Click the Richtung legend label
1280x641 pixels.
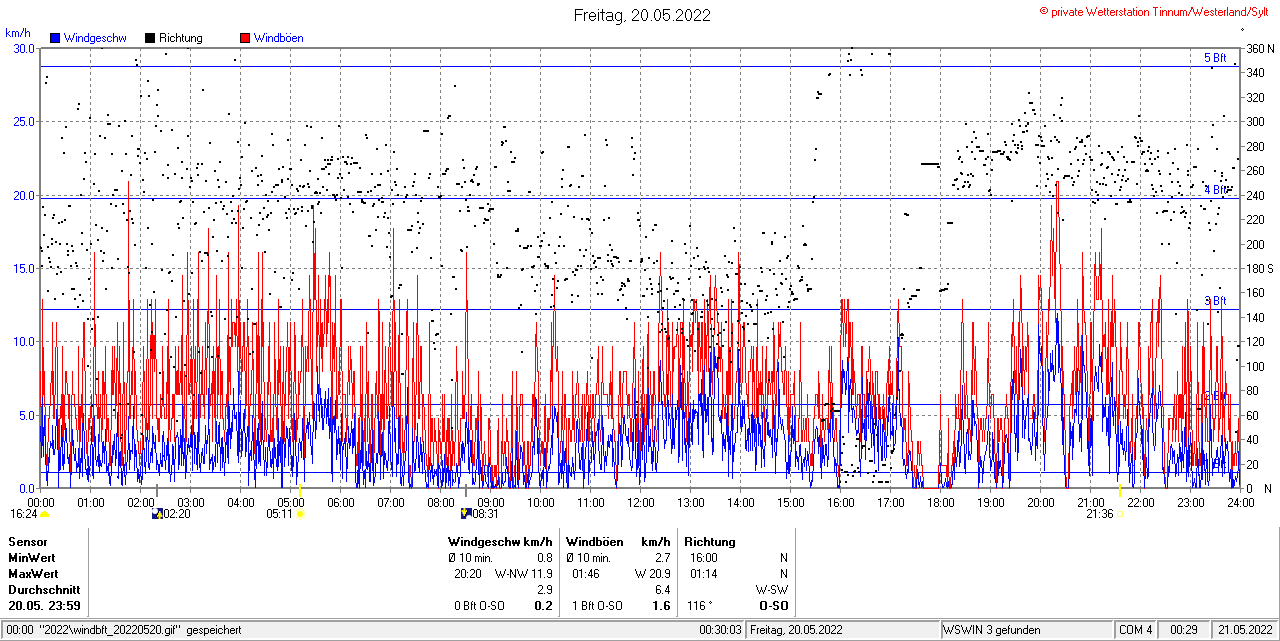(x=181, y=38)
